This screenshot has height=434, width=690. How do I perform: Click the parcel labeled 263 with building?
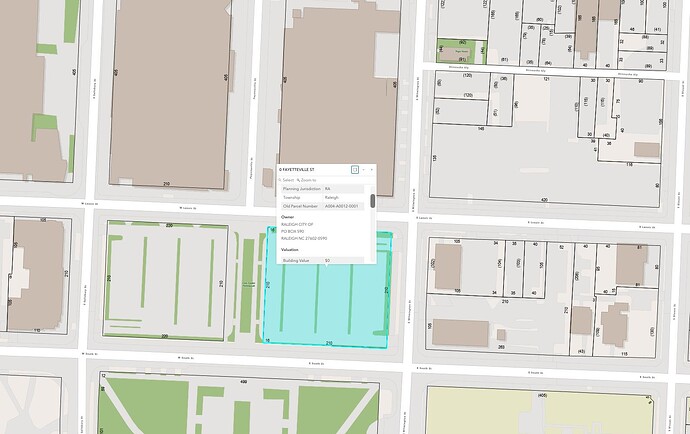coord(497,326)
